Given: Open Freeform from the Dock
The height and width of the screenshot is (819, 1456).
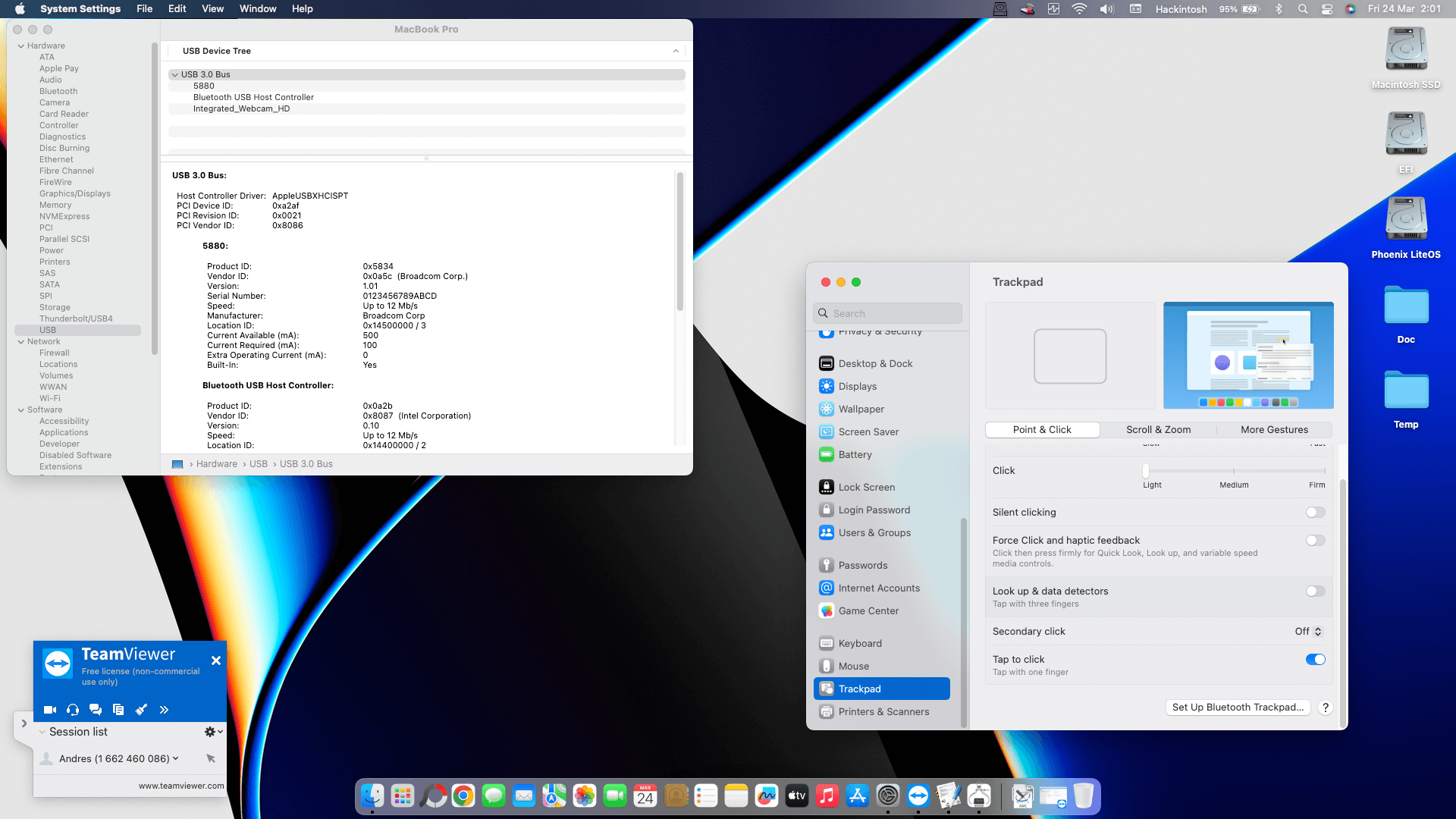Looking at the screenshot, I should (x=767, y=795).
